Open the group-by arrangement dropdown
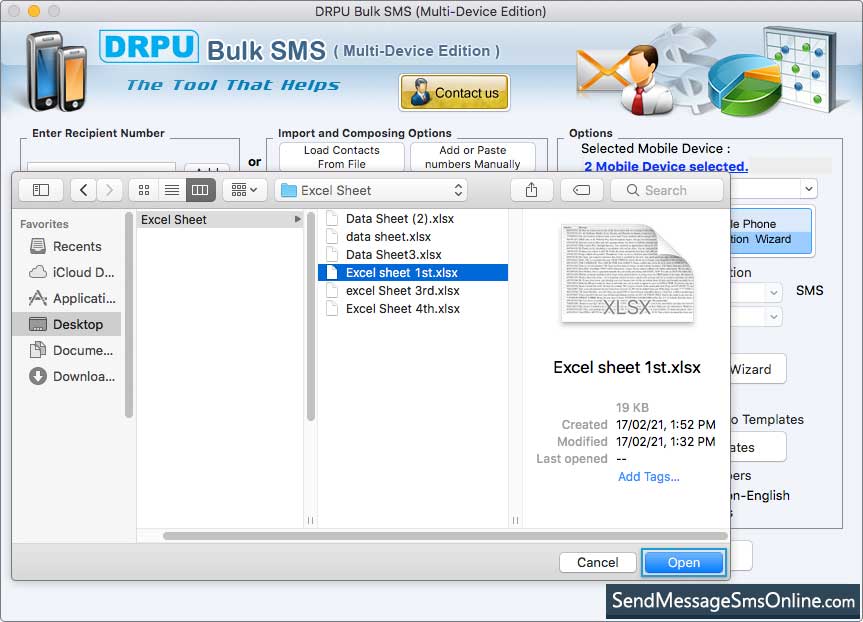The width and height of the screenshot is (863, 622). 244,190
